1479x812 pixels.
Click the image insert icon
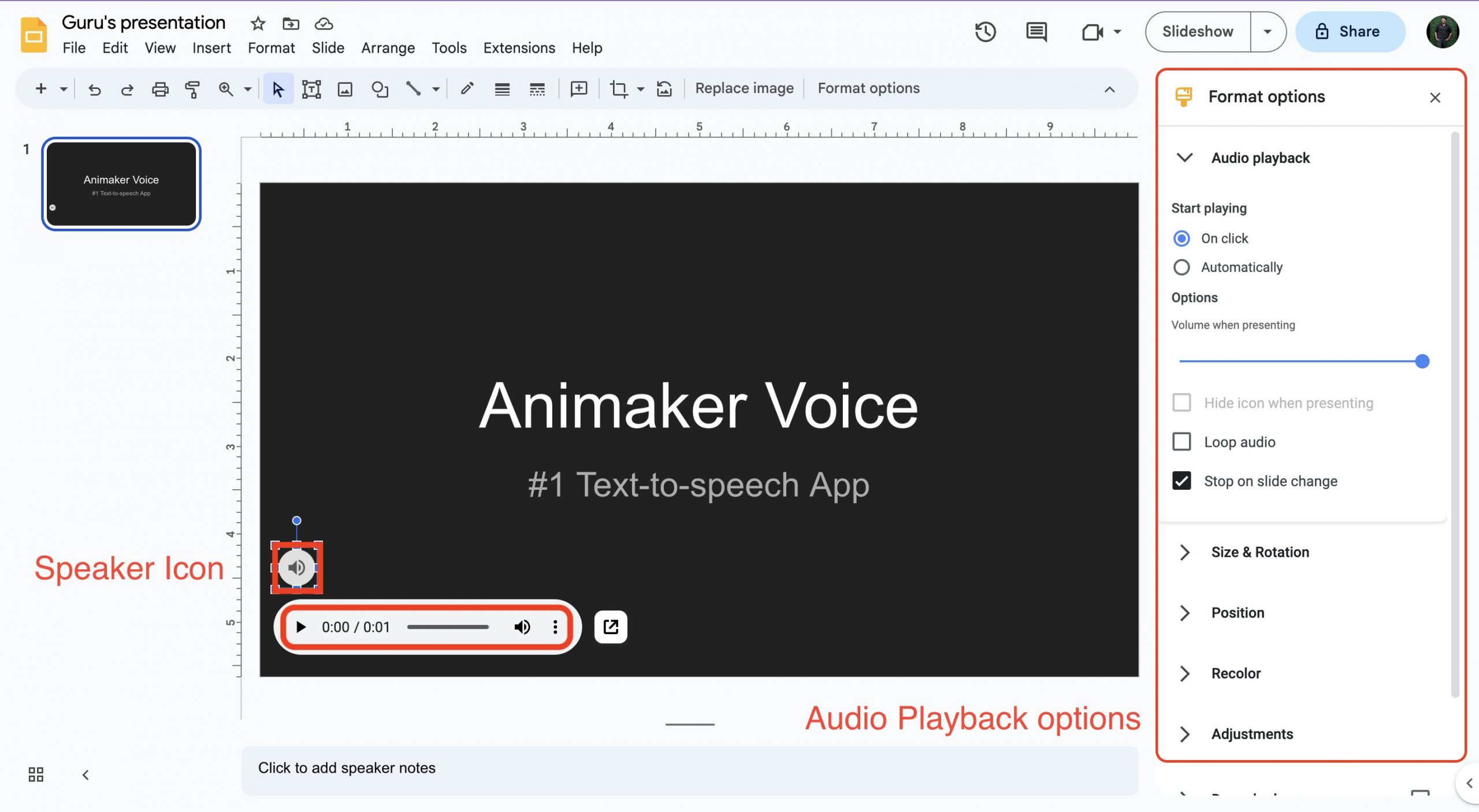(343, 88)
